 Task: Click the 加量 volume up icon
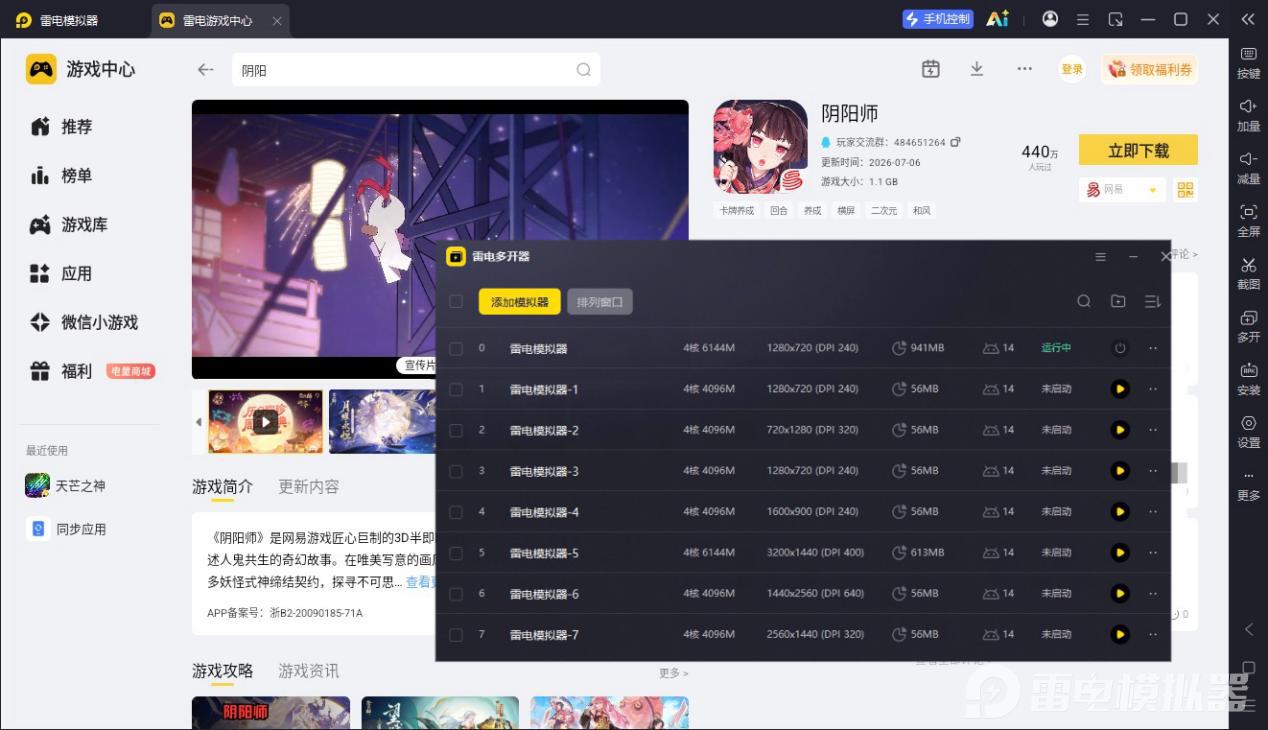tap(1248, 114)
